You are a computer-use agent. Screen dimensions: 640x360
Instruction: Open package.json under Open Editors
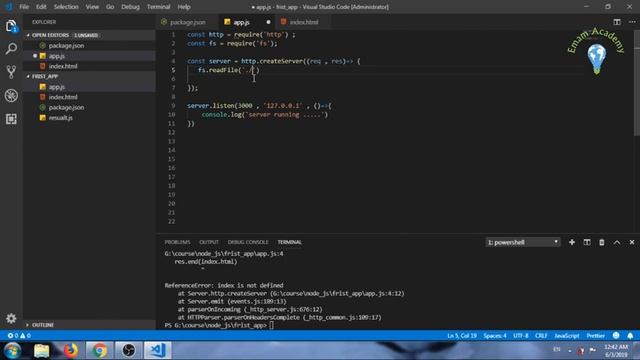[x=89, y=46]
